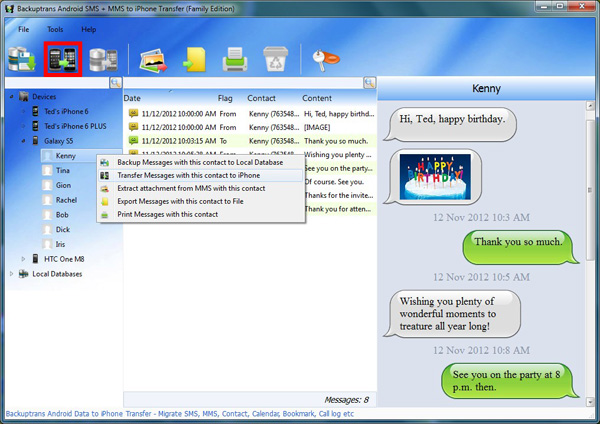This screenshot has width=600, height=424.
Task: Select the Gion contact in the tree
Action: click(63, 185)
